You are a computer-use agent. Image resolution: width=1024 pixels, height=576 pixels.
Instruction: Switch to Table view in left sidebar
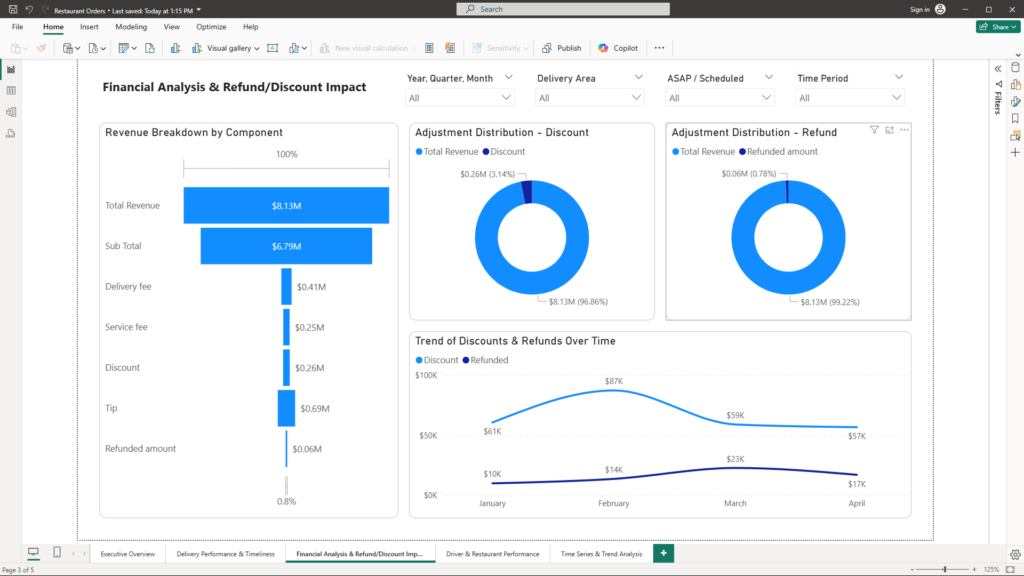point(11,91)
